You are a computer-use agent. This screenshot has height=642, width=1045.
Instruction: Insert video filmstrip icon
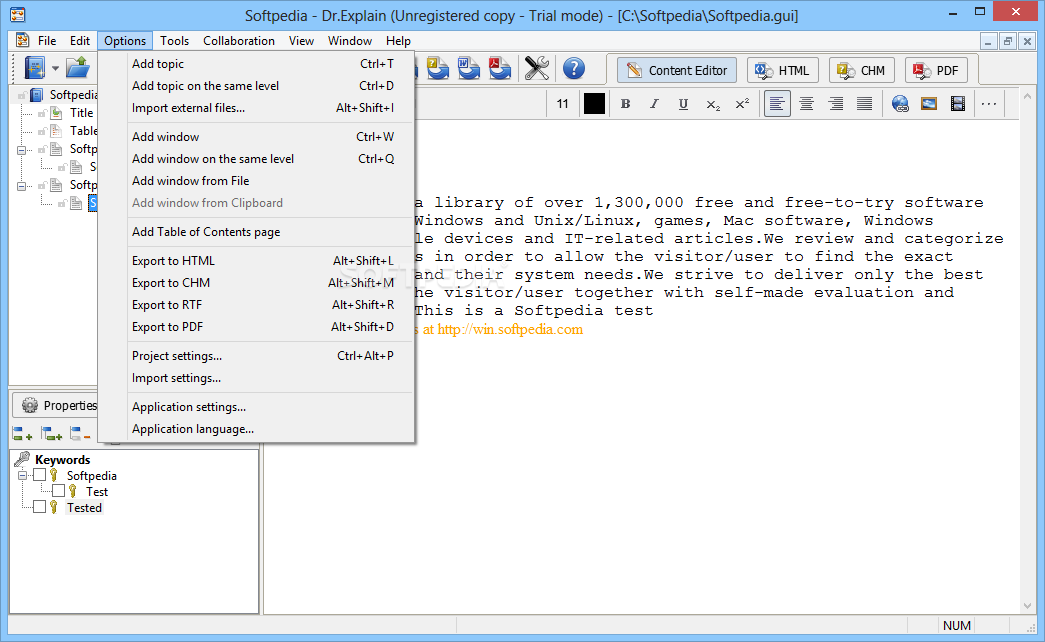click(x=958, y=103)
